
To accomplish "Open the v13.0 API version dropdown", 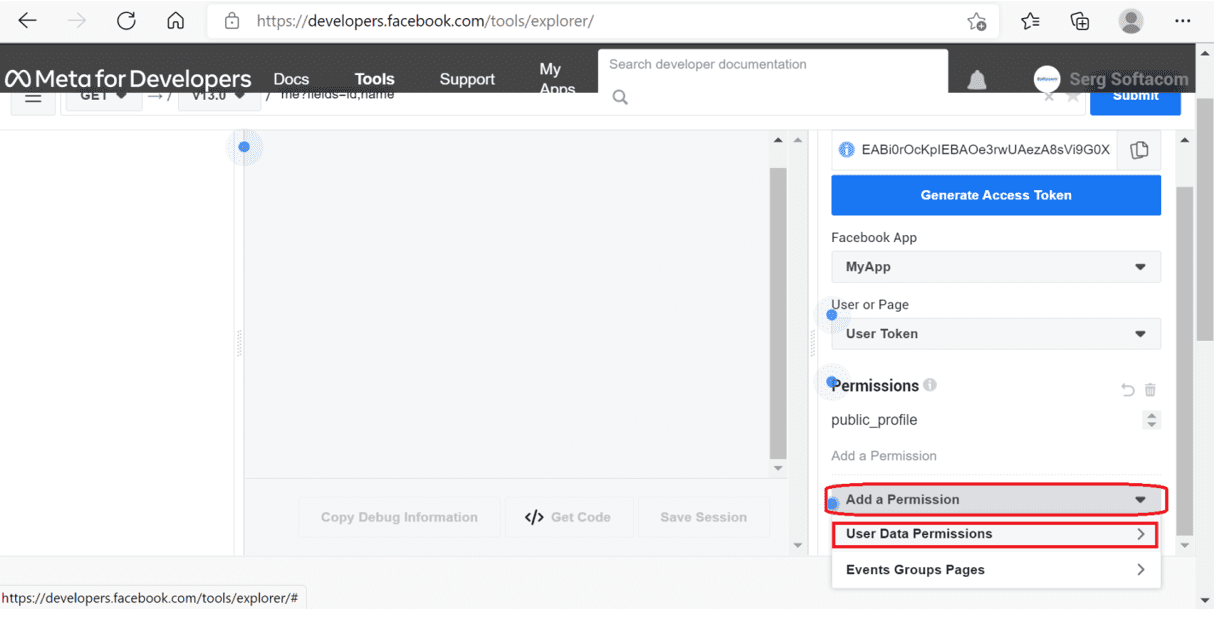I will 219,97.
